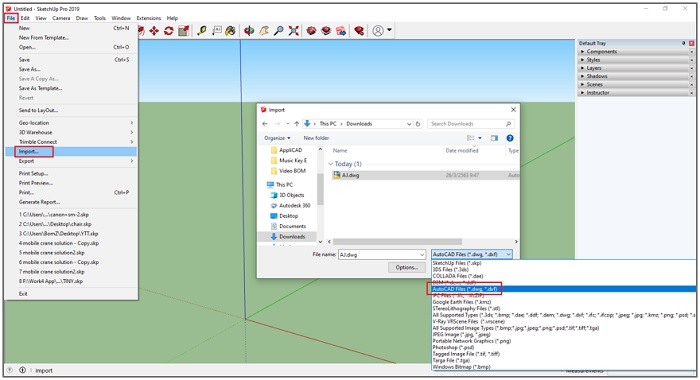Click the Zoom Extents tool
Screen dimensions: 700x380
[293, 31]
